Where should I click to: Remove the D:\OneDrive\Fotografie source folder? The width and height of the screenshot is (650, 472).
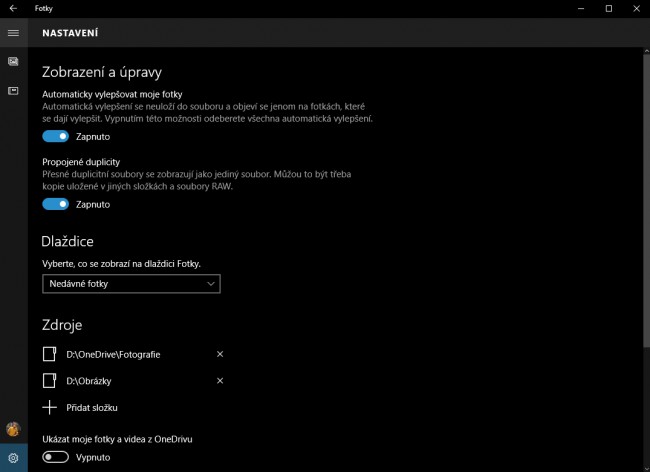(x=220, y=354)
